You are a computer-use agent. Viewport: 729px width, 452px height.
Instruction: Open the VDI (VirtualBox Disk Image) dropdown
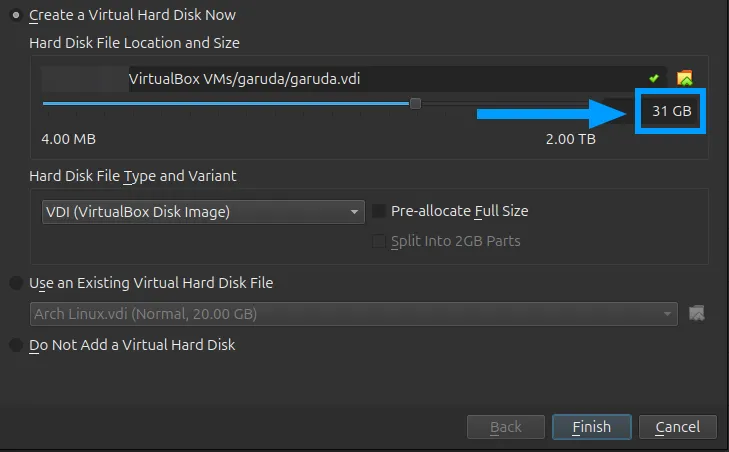click(203, 212)
